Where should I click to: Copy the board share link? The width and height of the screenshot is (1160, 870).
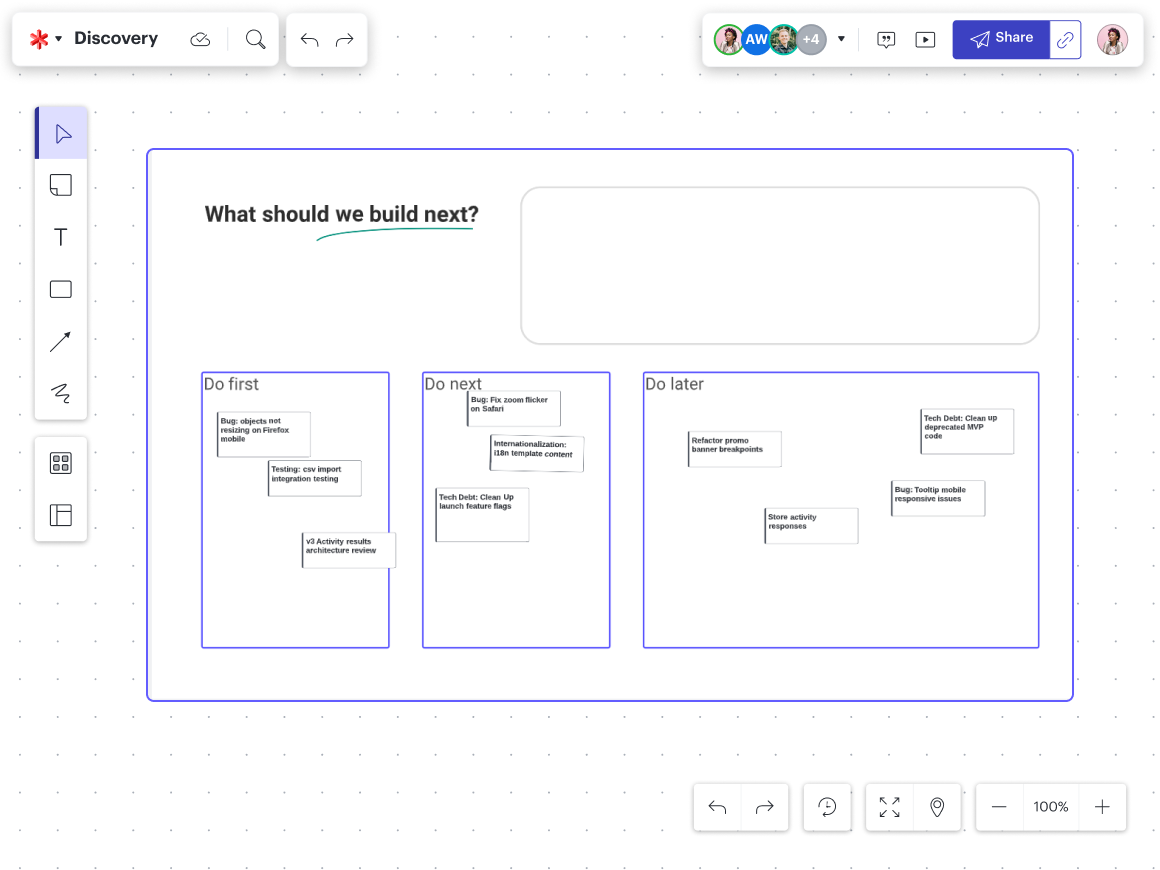point(1066,40)
